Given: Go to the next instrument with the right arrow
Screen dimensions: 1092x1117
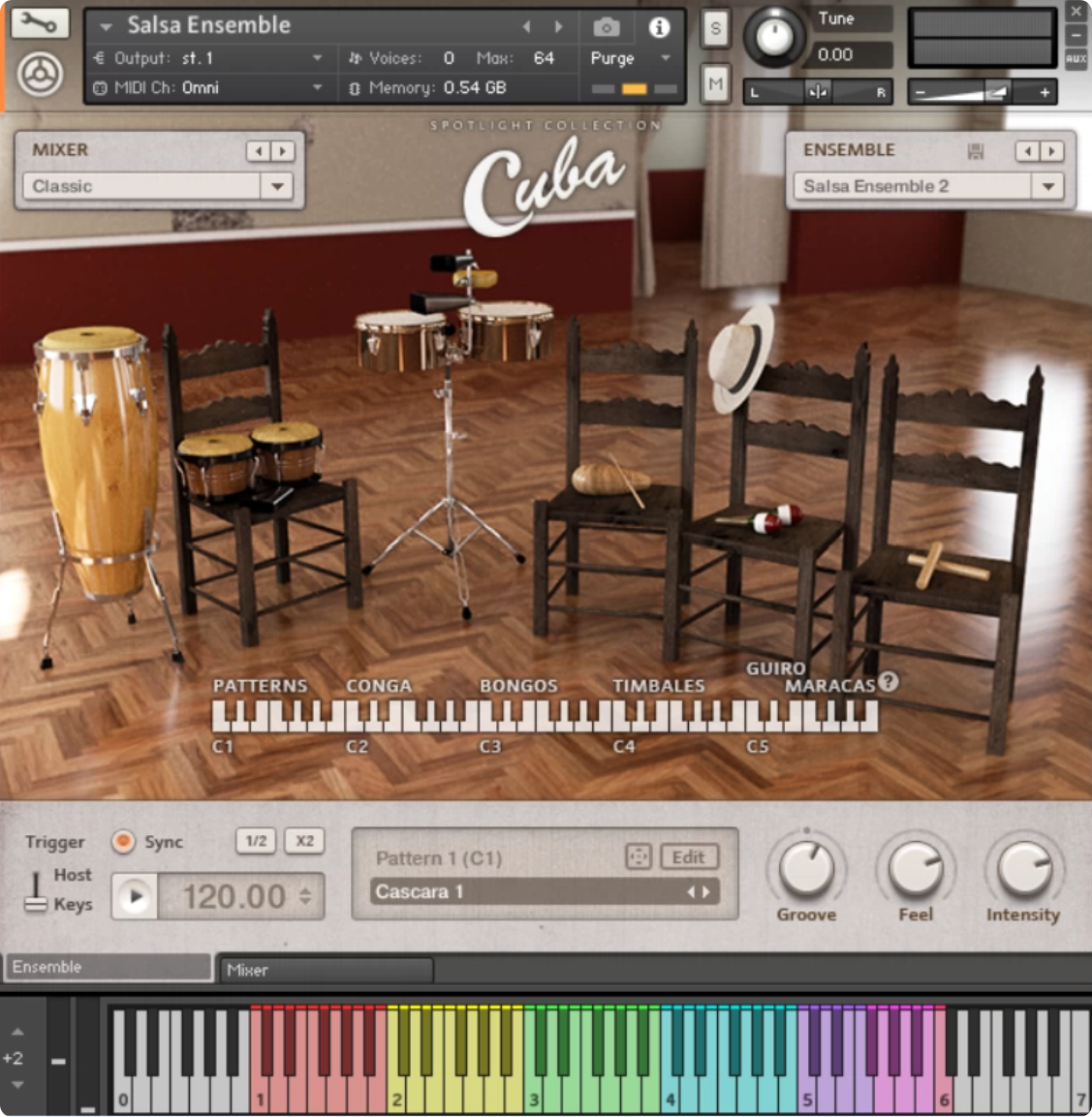Looking at the screenshot, I should 558,27.
